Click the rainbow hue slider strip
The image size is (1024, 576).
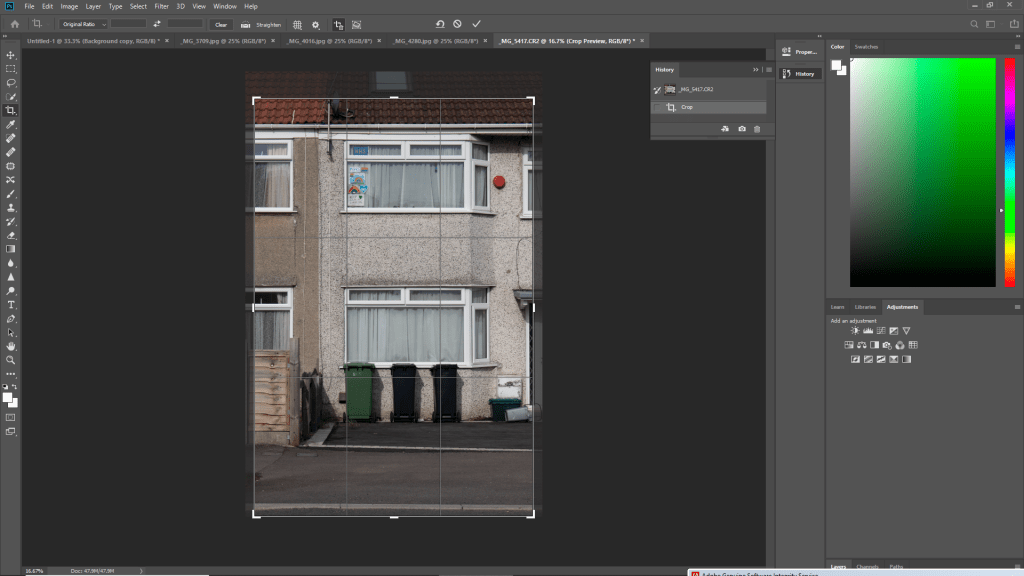point(1010,172)
